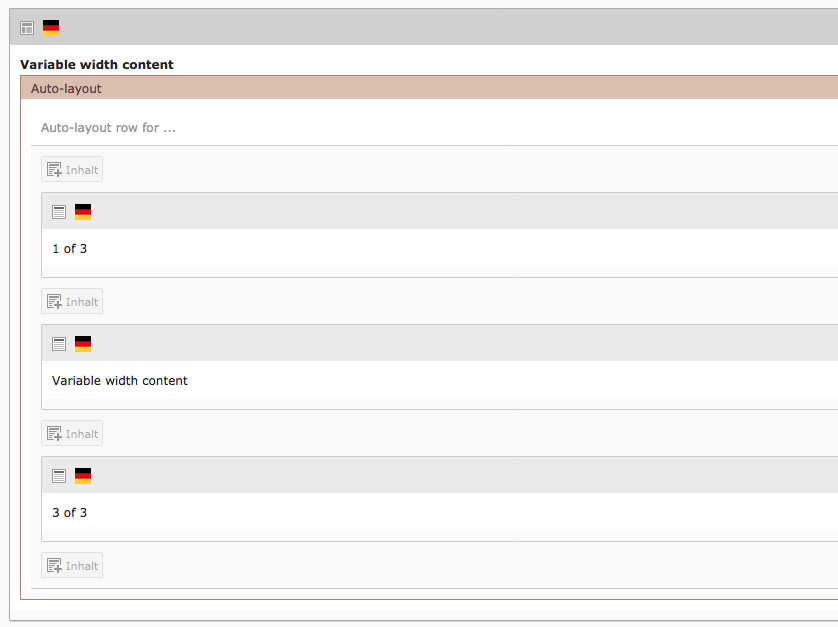Click the German flag on '3 of 3' element
This screenshot has width=838, height=627.
tap(83, 476)
